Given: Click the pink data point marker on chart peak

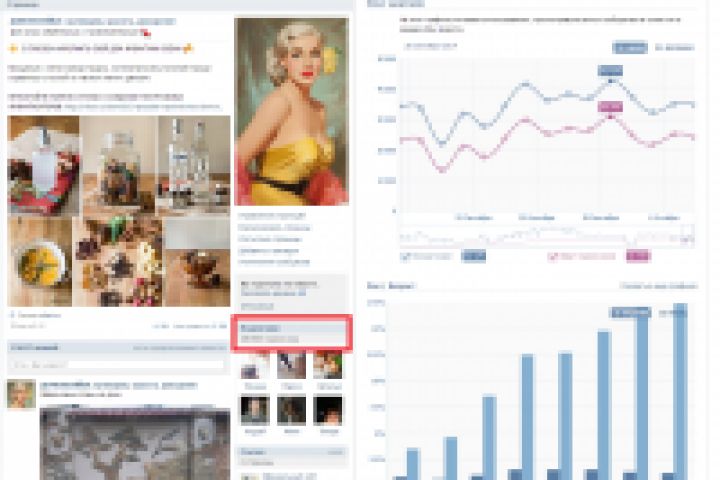Looking at the screenshot, I should 610,117.
